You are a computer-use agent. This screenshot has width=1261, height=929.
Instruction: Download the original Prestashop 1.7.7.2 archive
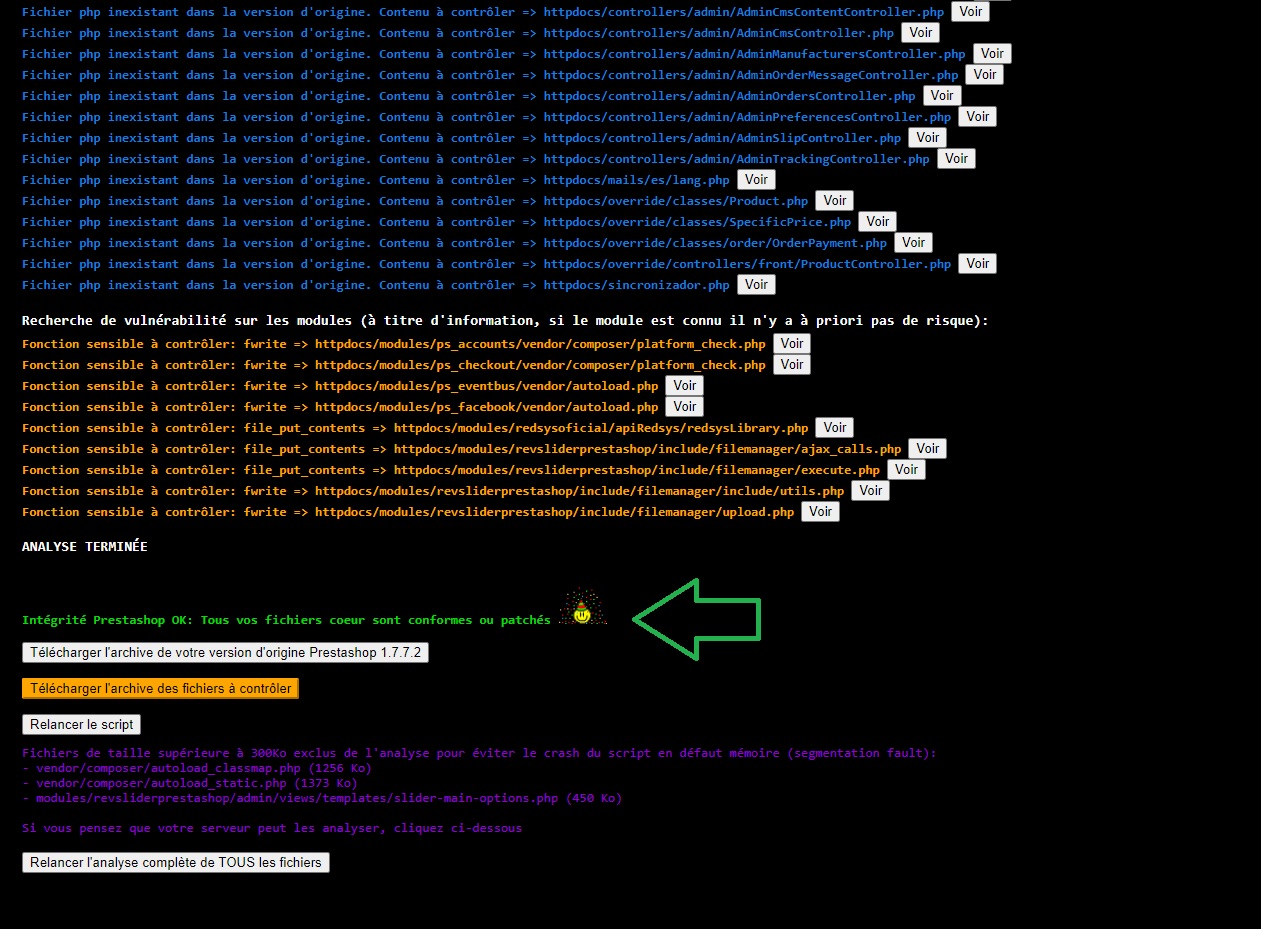click(x=225, y=653)
